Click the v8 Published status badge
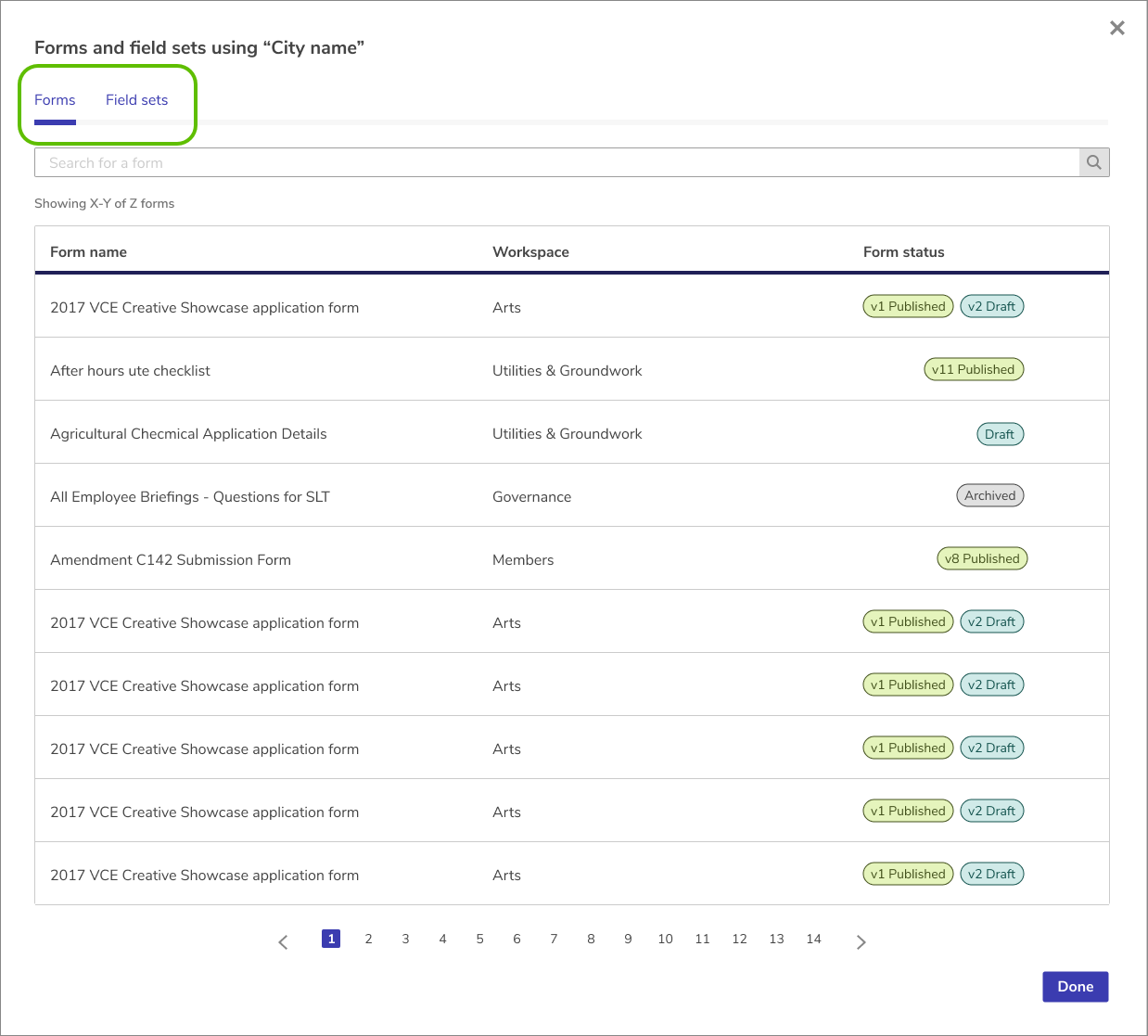 (x=982, y=558)
